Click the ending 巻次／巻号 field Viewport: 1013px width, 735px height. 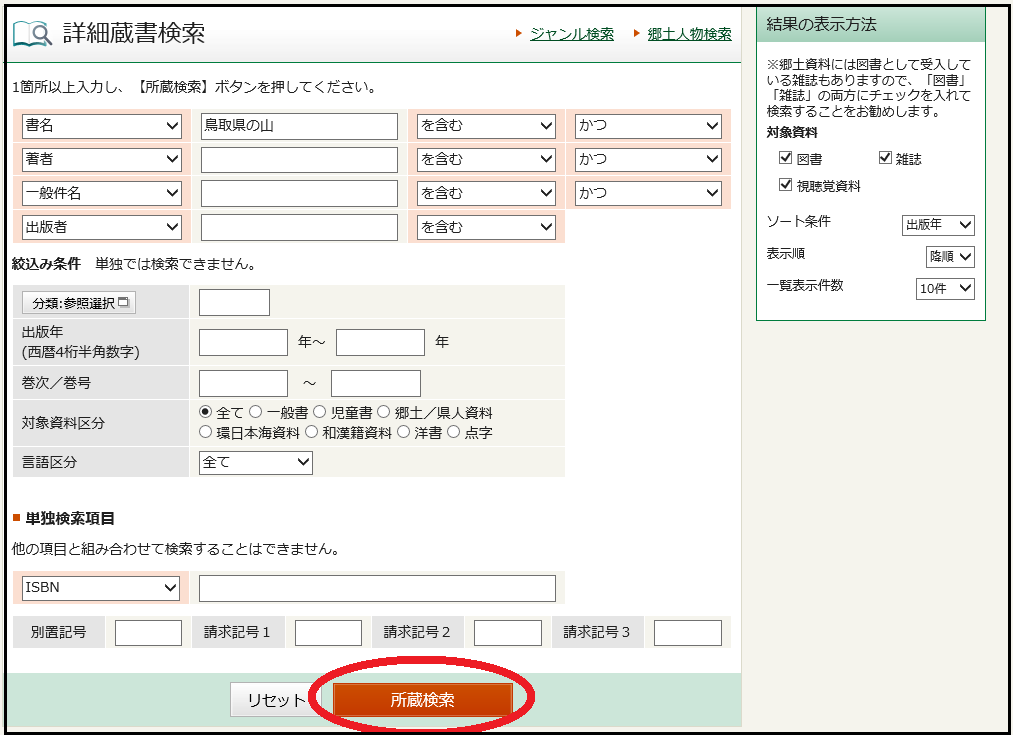click(x=376, y=384)
